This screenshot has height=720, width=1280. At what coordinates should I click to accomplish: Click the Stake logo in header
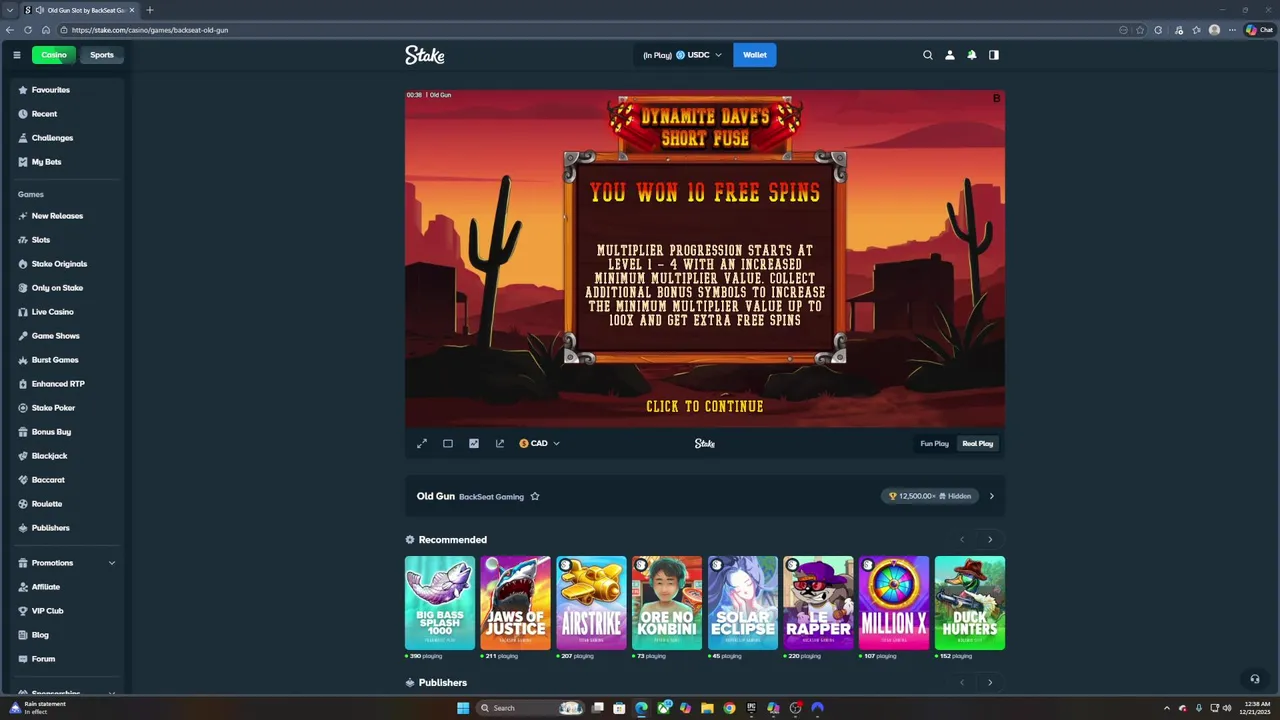(x=425, y=55)
